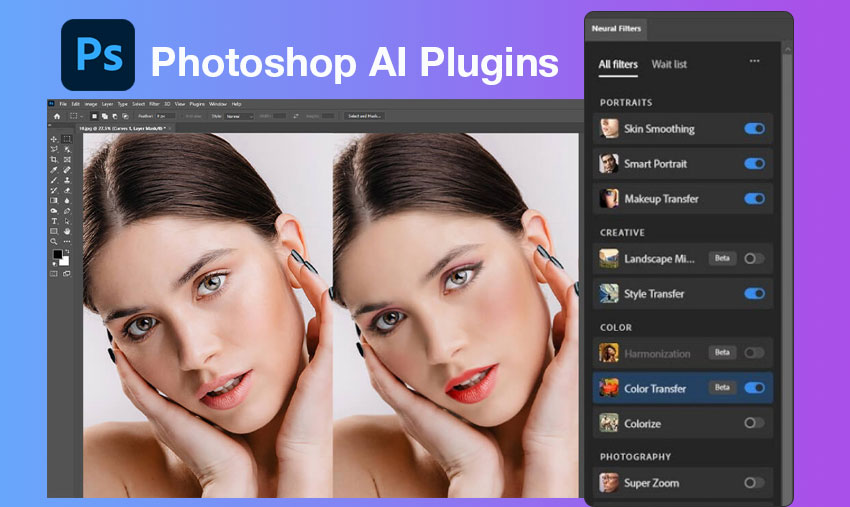Close the open document tab

point(170,129)
